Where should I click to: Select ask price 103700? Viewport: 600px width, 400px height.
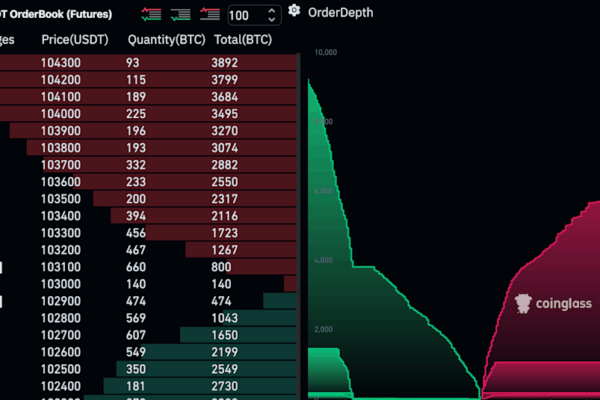pyautogui.click(x=61, y=165)
